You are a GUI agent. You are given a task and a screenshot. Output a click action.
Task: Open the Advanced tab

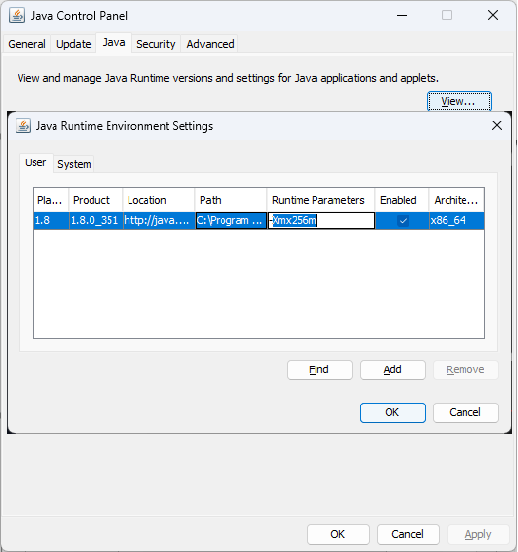coord(210,44)
